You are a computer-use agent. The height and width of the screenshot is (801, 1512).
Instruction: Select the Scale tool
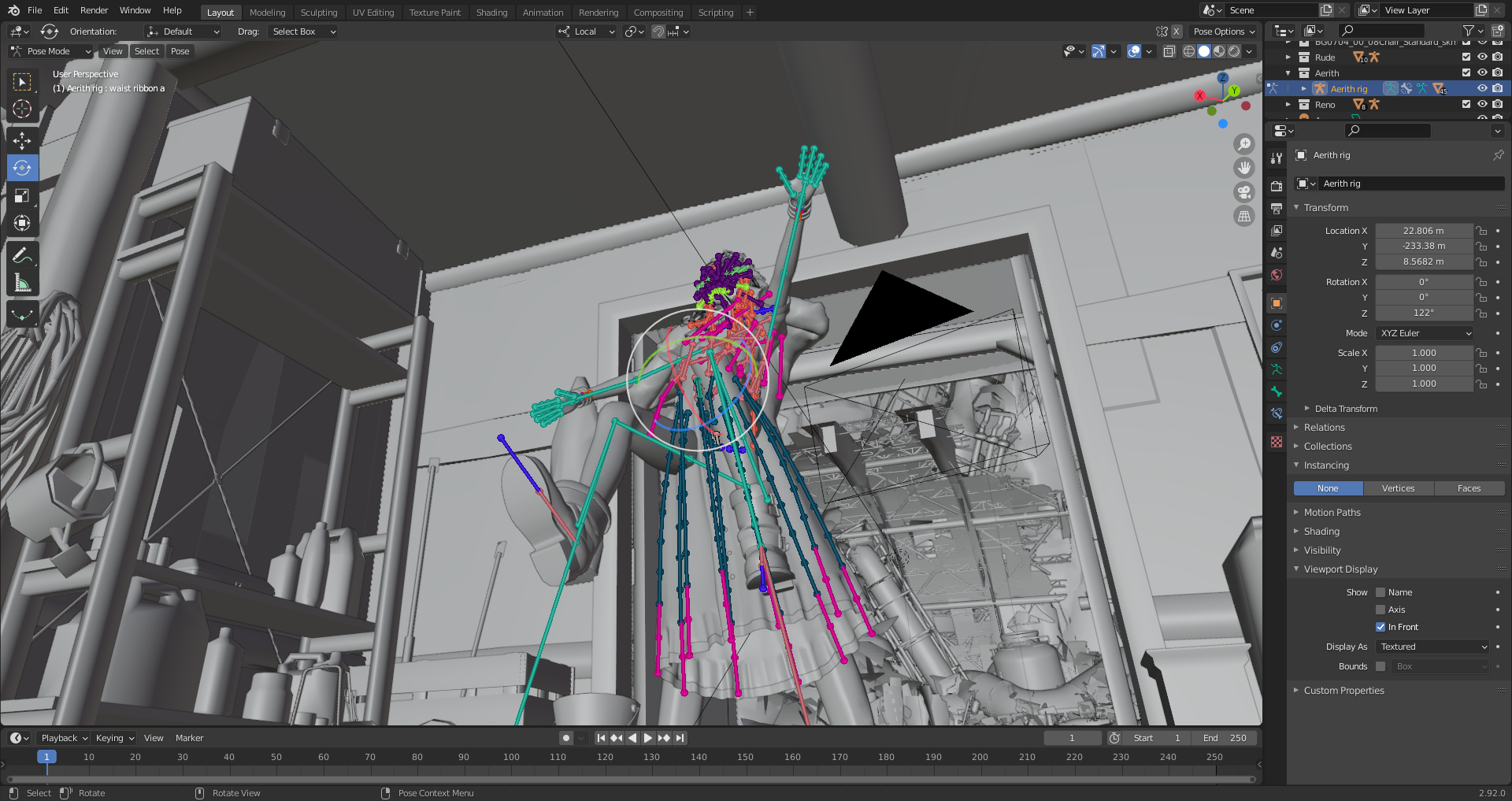tap(22, 195)
